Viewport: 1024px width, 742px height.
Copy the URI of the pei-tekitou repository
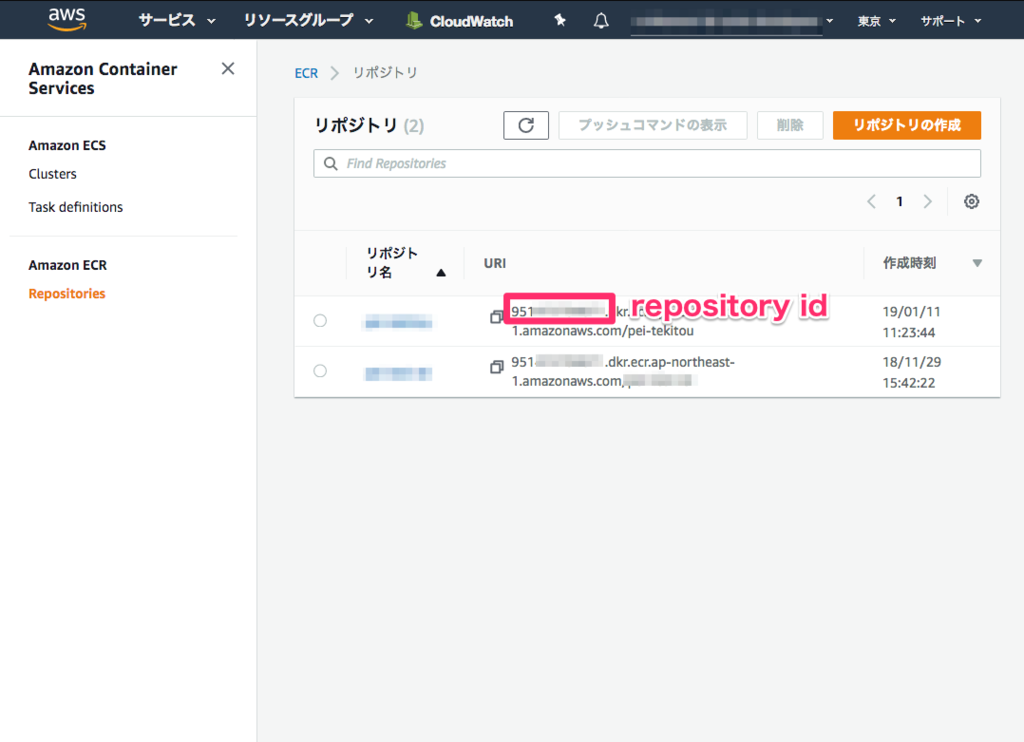496,317
